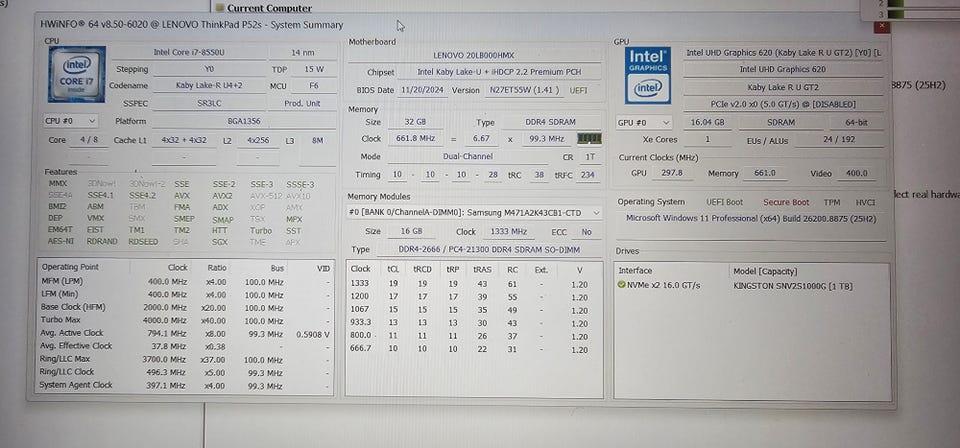Click the 1333 row in memory timings table
Viewport: 960px width, 448px height.
[x=474, y=284]
